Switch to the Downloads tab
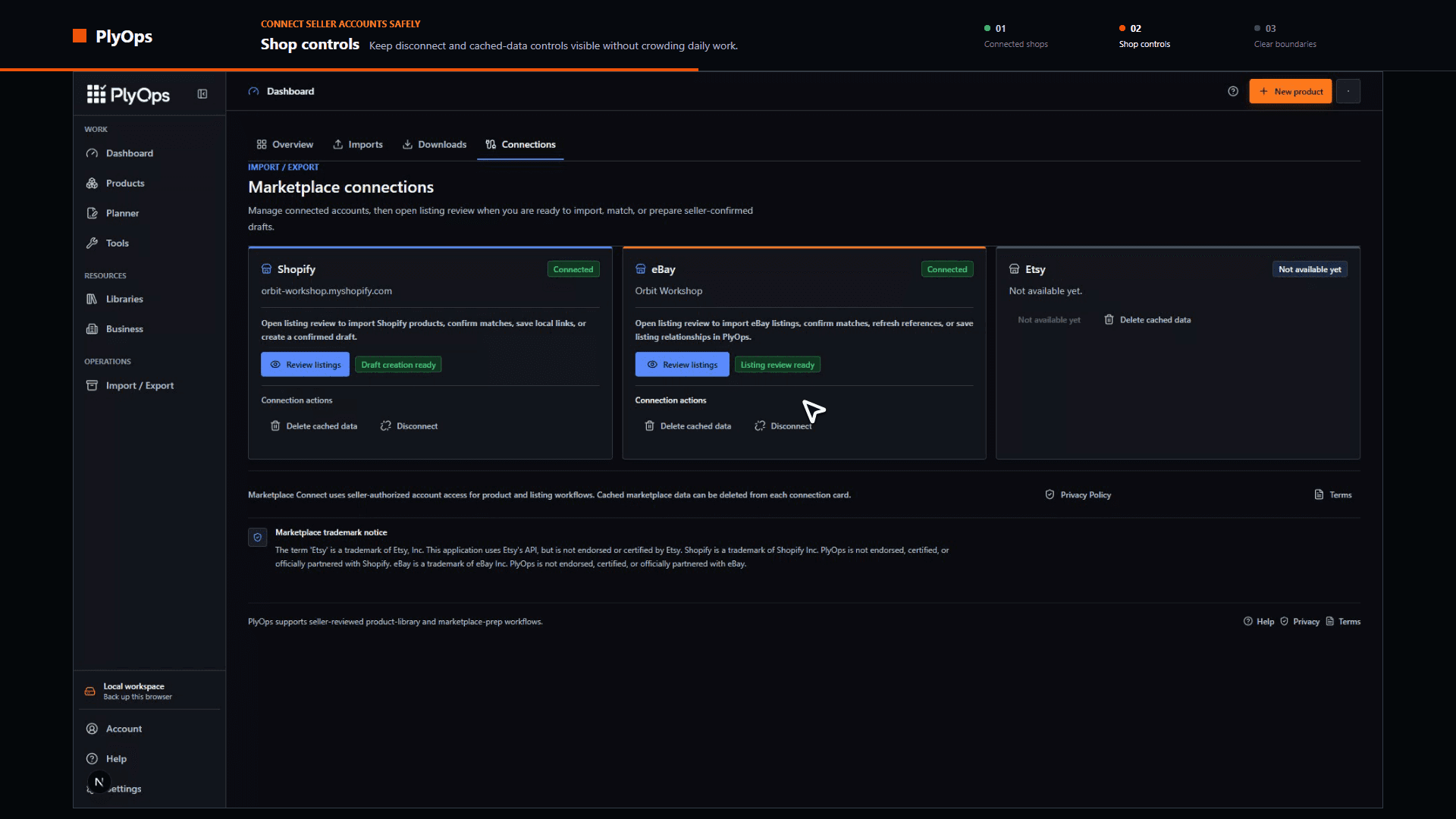Screen dimensions: 1456x819 (x=435, y=144)
